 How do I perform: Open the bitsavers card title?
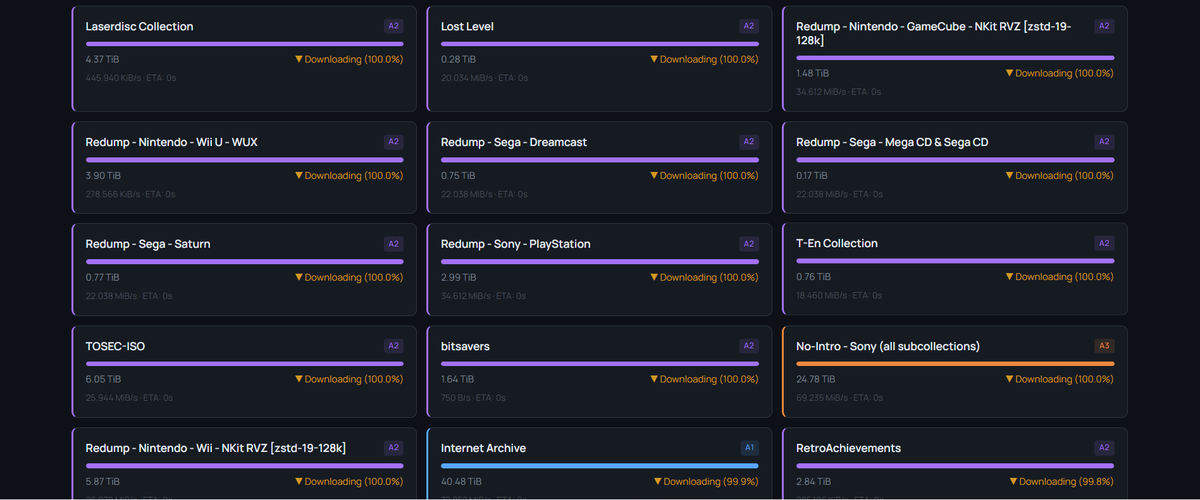[x=465, y=346]
